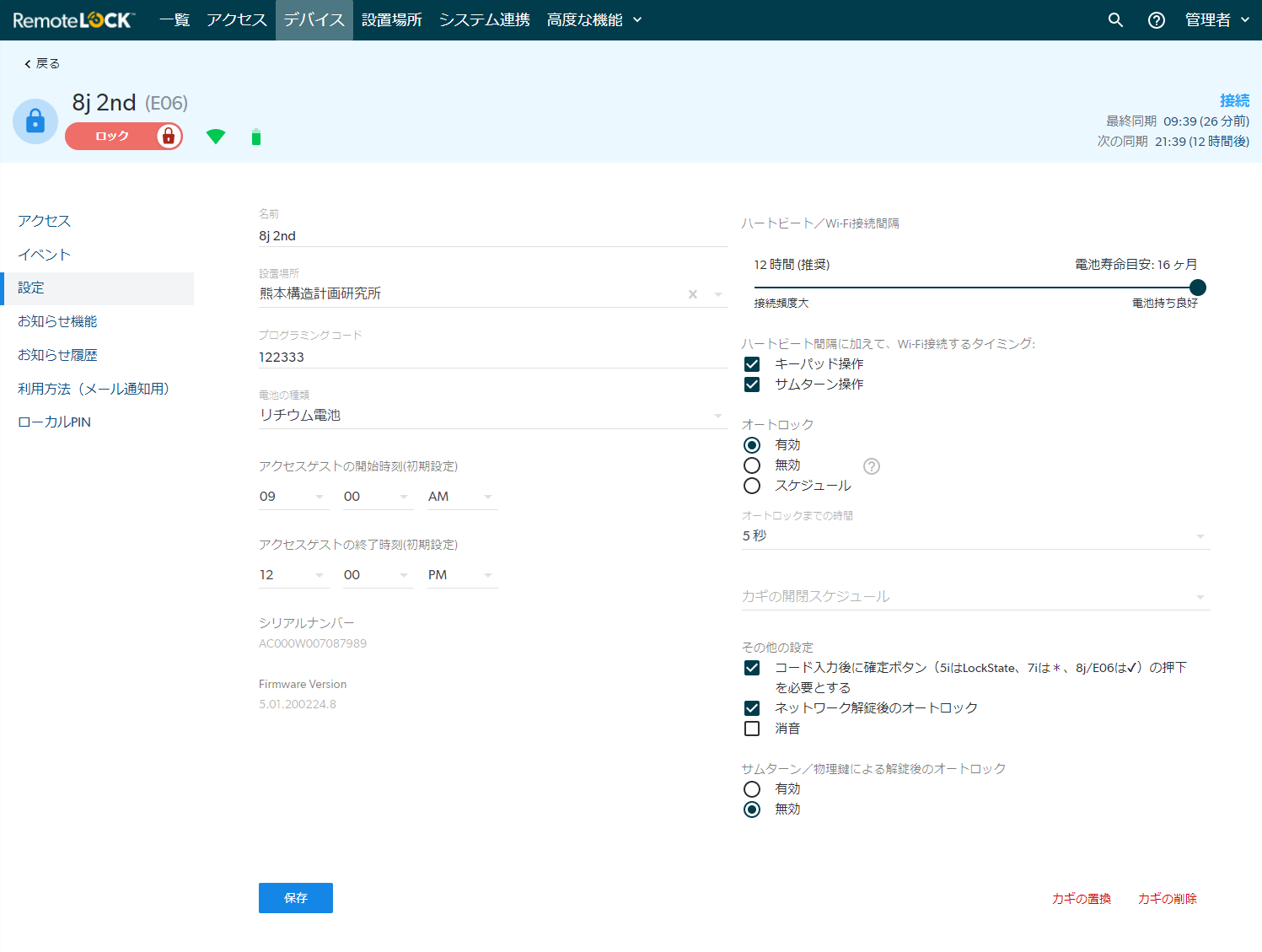Select オートロック スケジュール radio button
This screenshot has height=952, width=1262.
[x=752, y=486]
